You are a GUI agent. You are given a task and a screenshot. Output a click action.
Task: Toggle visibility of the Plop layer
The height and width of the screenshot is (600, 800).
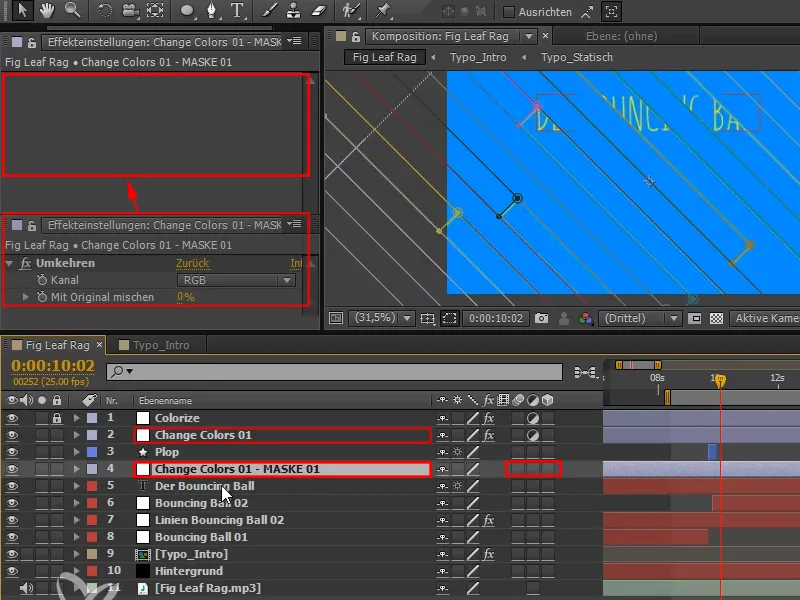12,452
